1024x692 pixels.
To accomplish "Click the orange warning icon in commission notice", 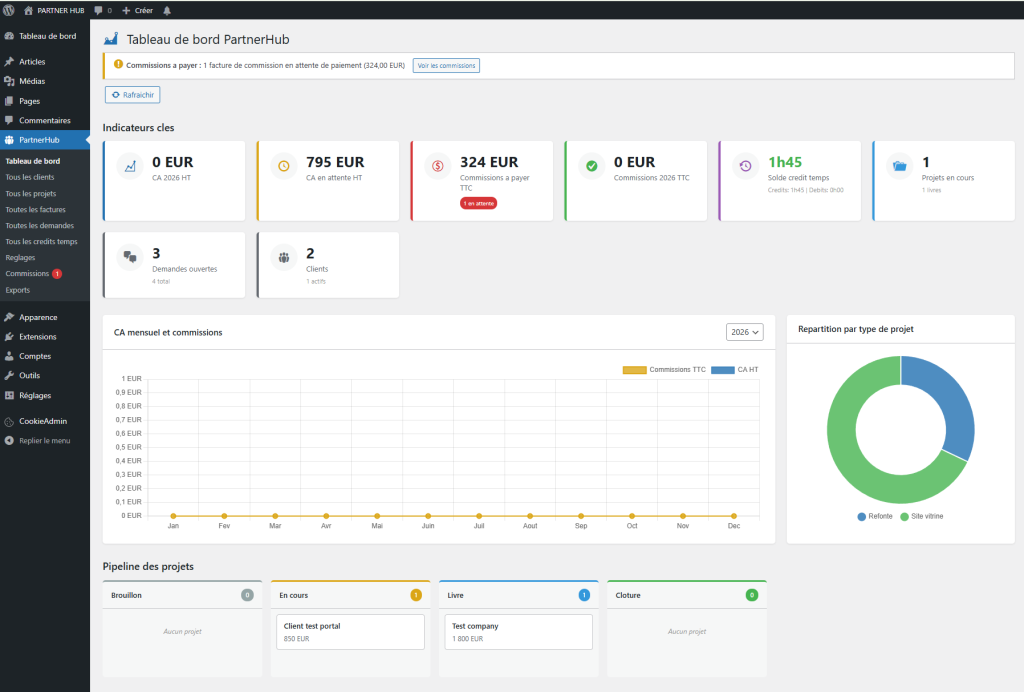I will [118, 65].
